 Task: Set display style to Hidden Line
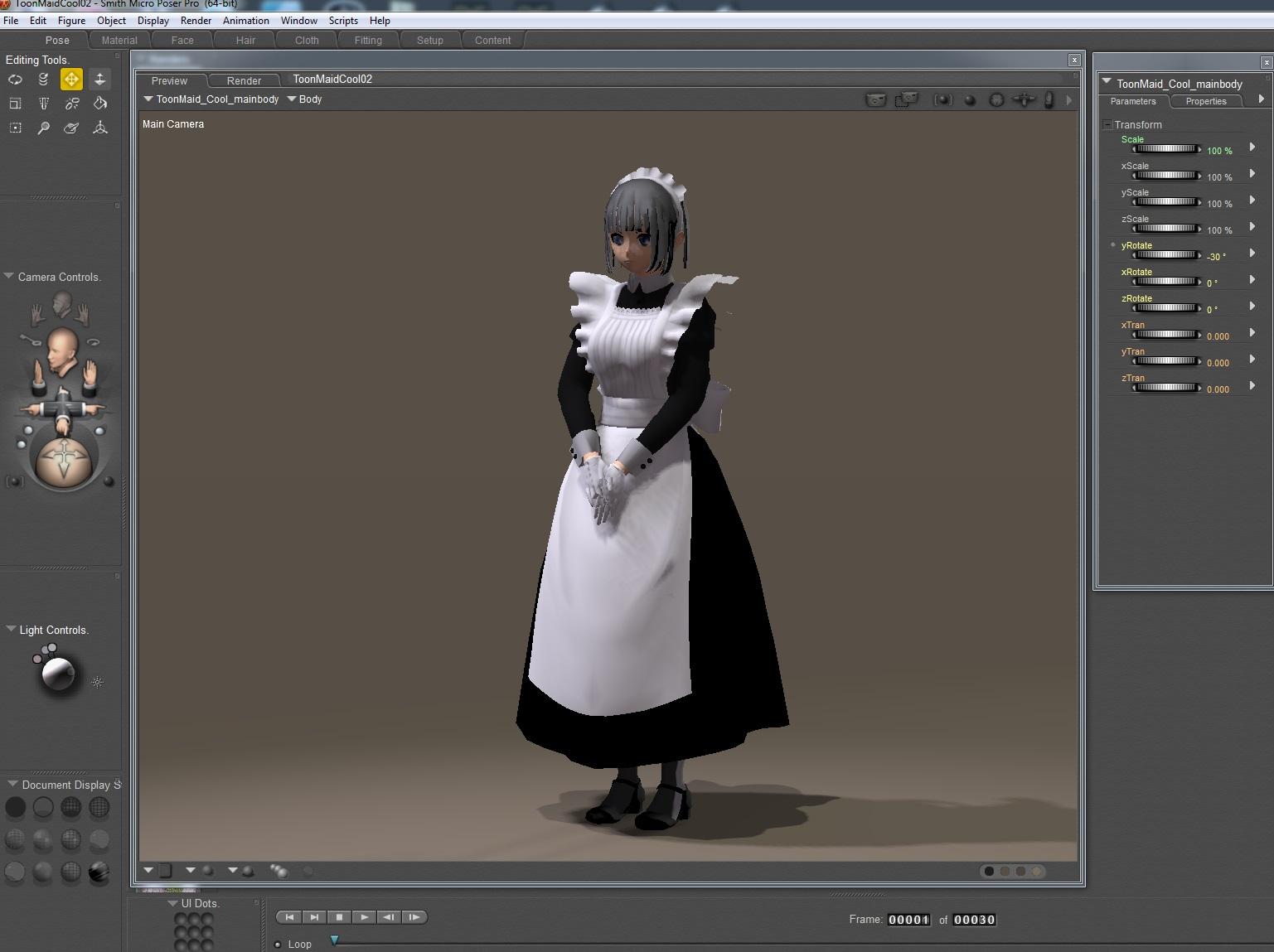[x=99, y=807]
